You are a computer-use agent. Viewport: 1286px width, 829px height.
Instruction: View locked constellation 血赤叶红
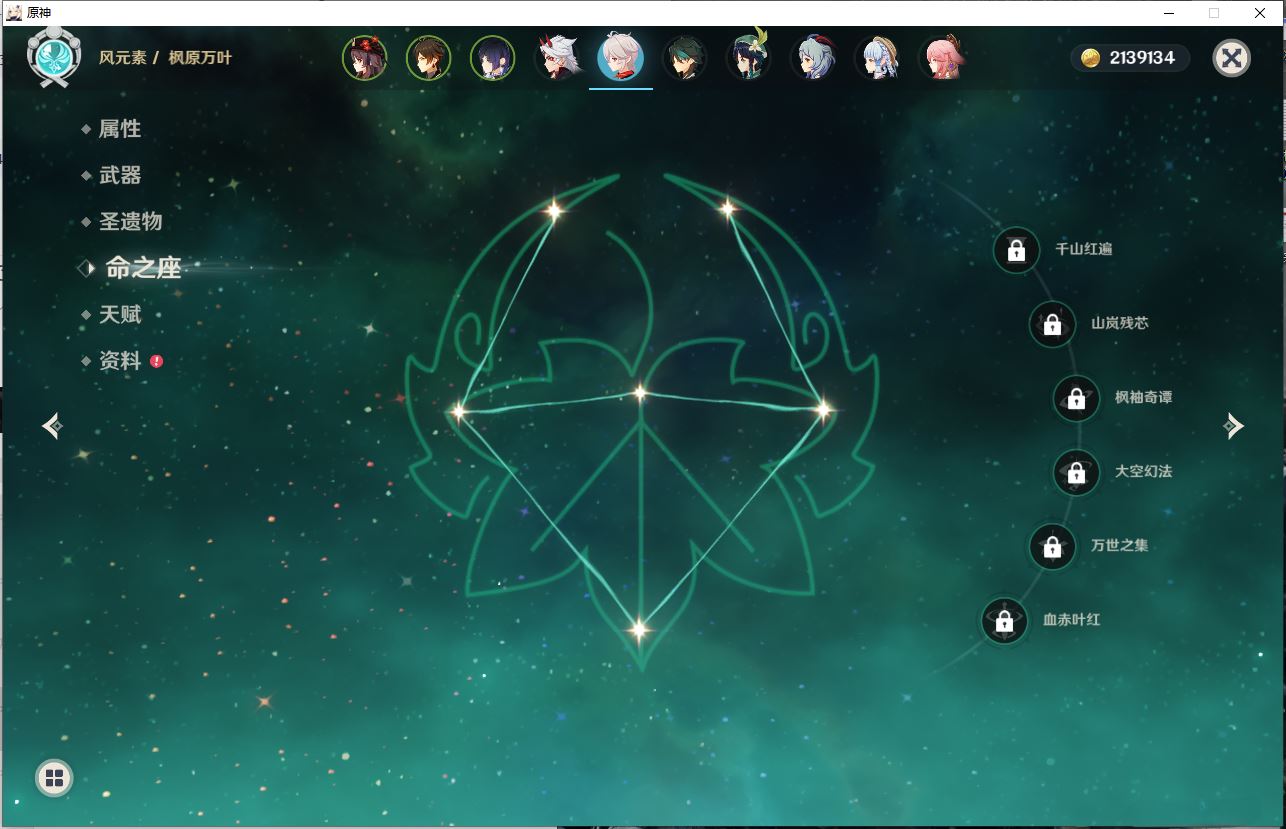1004,621
